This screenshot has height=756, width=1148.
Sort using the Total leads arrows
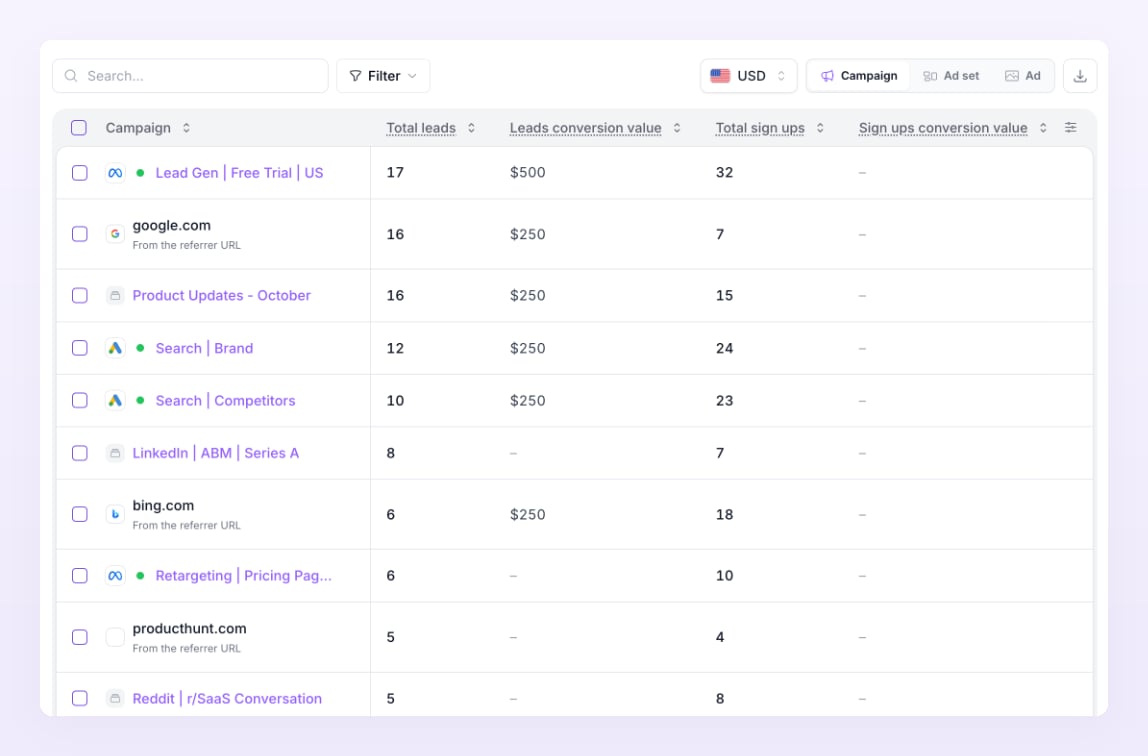472,128
